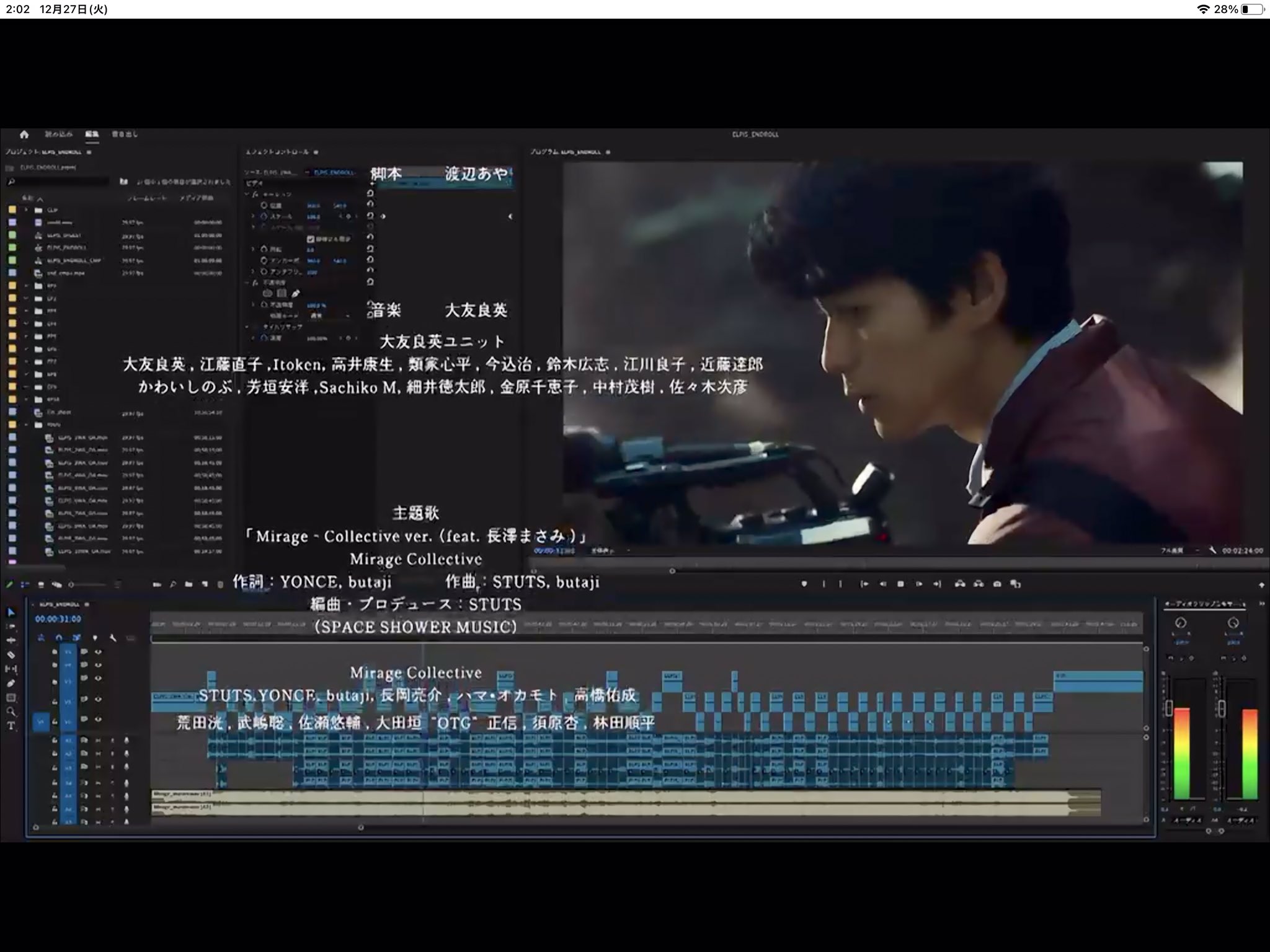Open the Program monitor panel menu

(x=608, y=152)
